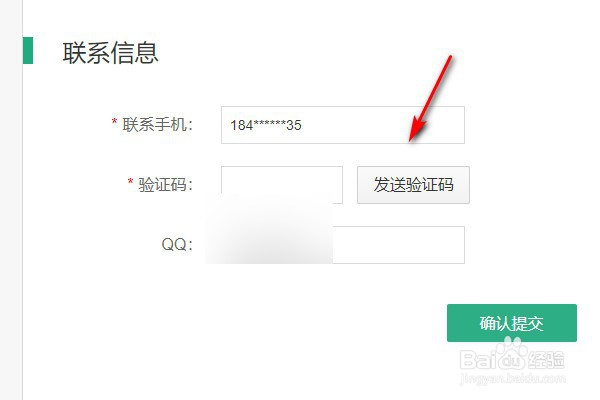Click the Bai text in Baidu watermark
Image resolution: width=600 pixels, height=400 pixels.
478,359
